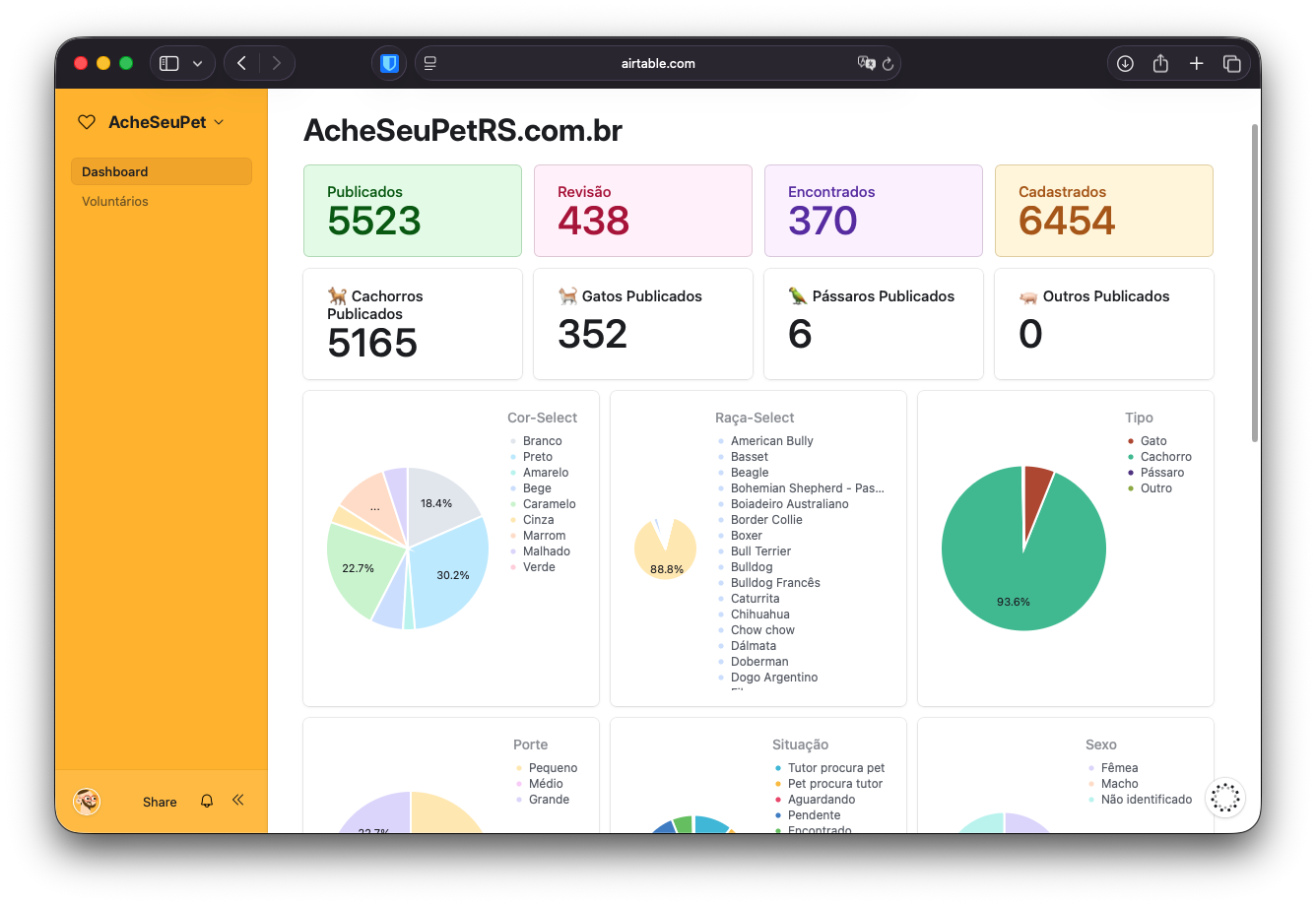Reload the page with refresh icon
Image resolution: width=1316 pixels, height=906 pixels.
888,63
